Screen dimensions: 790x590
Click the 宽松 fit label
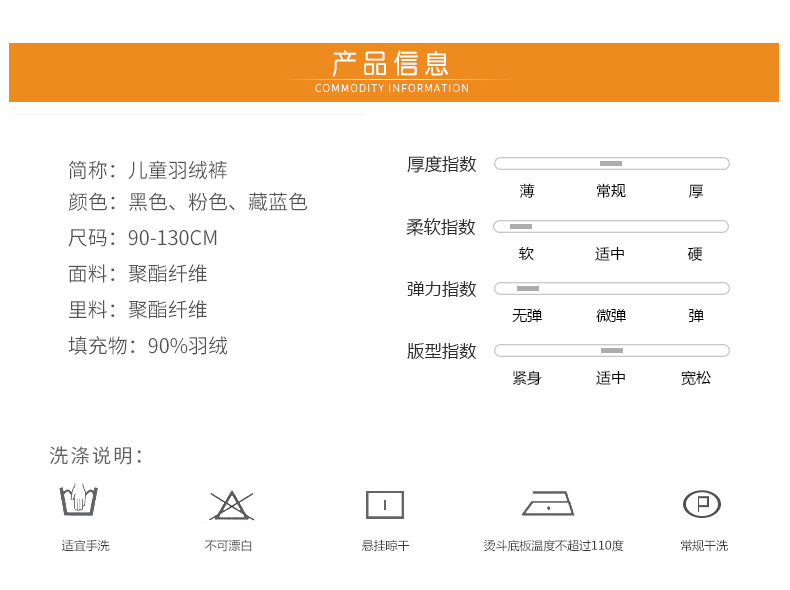click(696, 378)
